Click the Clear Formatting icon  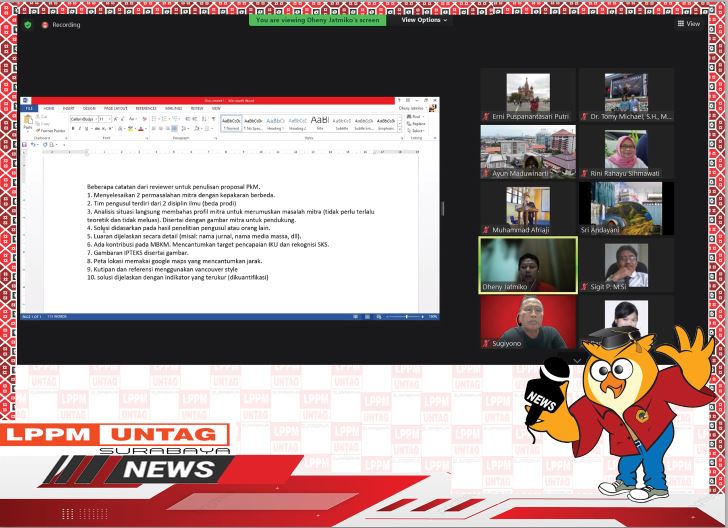[144, 119]
